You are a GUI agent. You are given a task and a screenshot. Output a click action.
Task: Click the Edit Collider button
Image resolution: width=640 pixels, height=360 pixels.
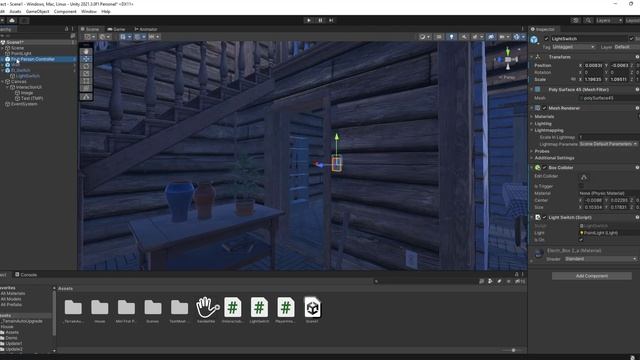coord(584,177)
